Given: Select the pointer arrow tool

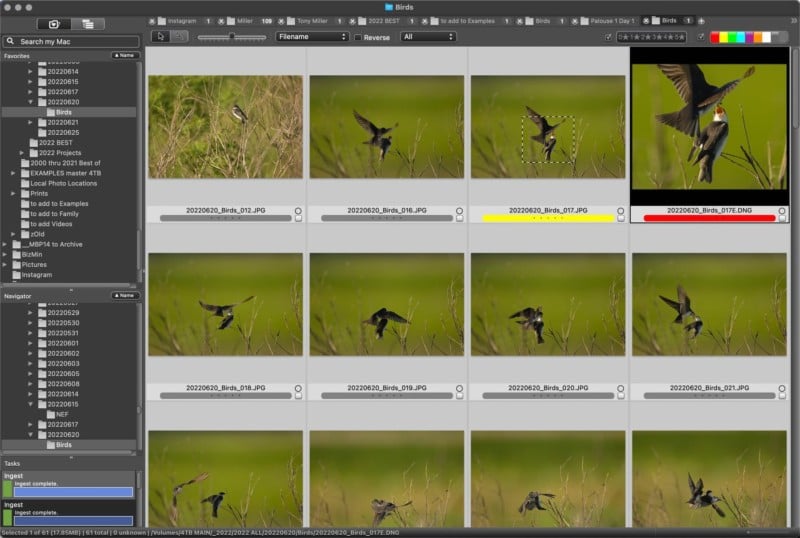Looking at the screenshot, I should (161, 37).
